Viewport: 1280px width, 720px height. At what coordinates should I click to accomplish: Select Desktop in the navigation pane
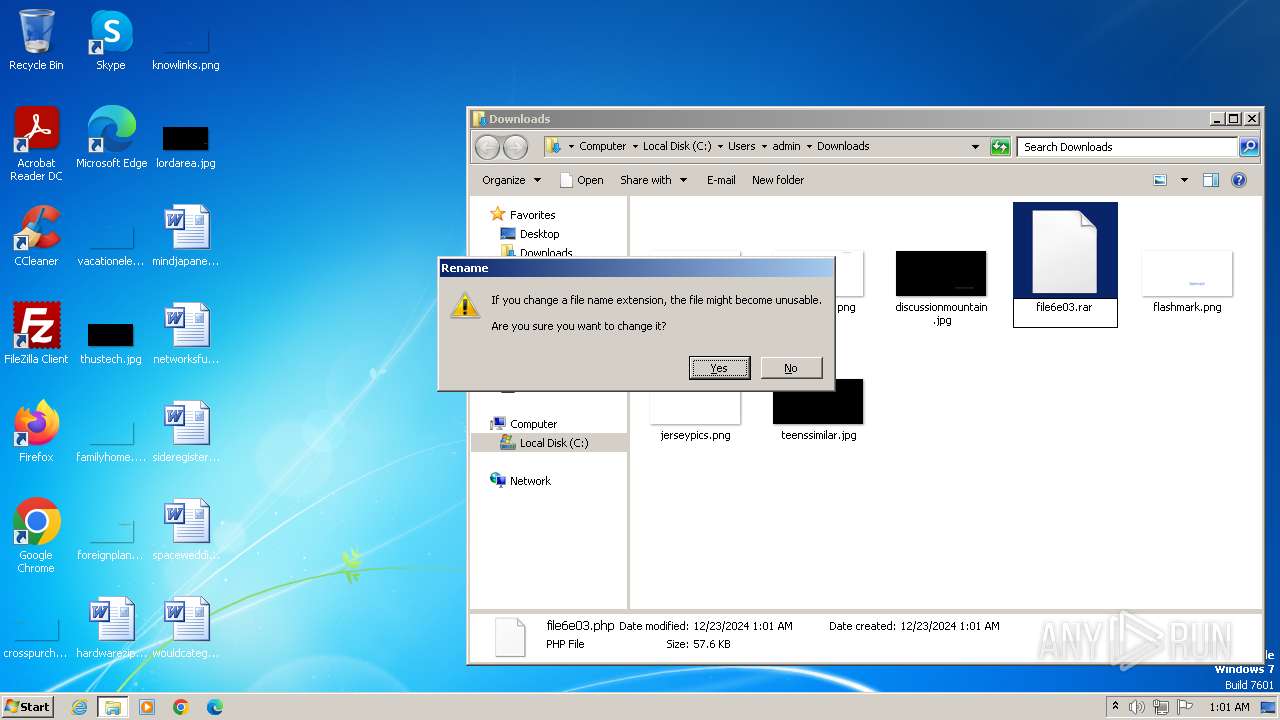tap(539, 234)
